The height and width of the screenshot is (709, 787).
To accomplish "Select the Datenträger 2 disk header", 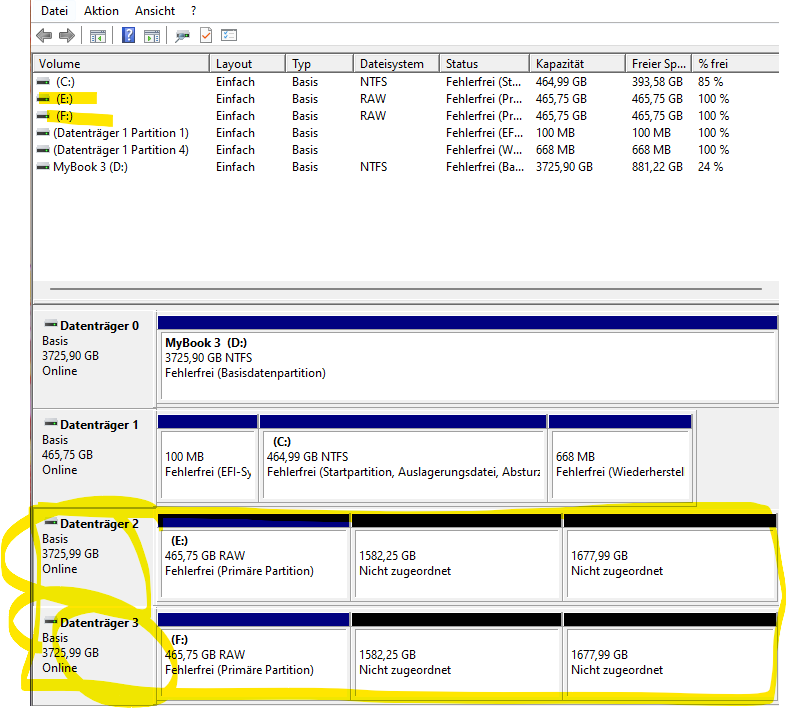I will coord(94,557).
